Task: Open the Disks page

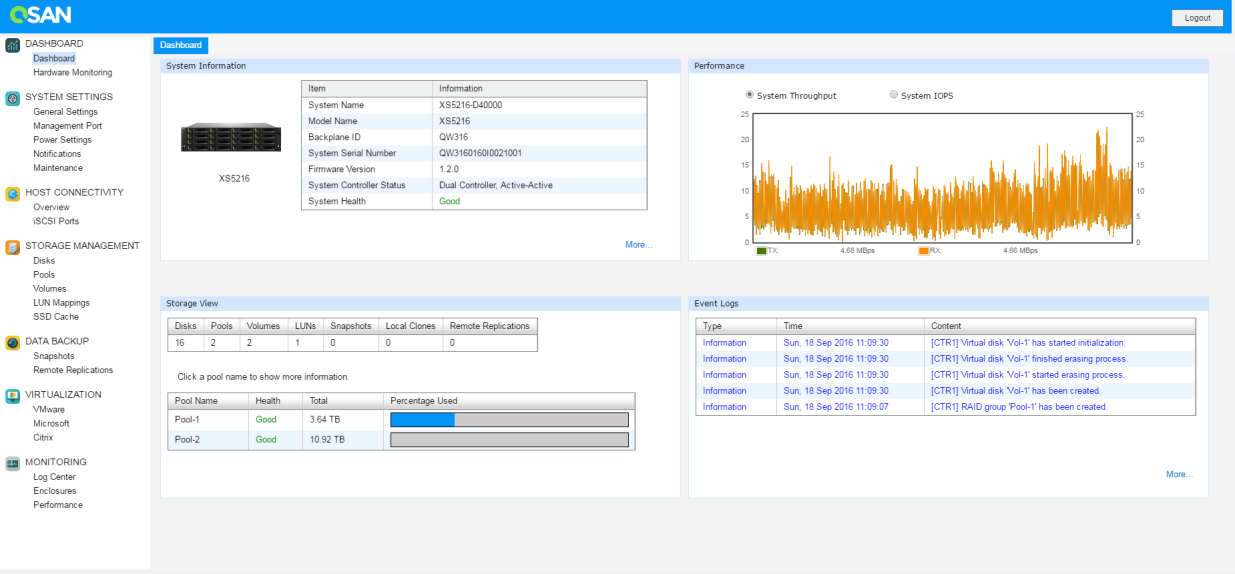Action: pyautogui.click(x=44, y=261)
